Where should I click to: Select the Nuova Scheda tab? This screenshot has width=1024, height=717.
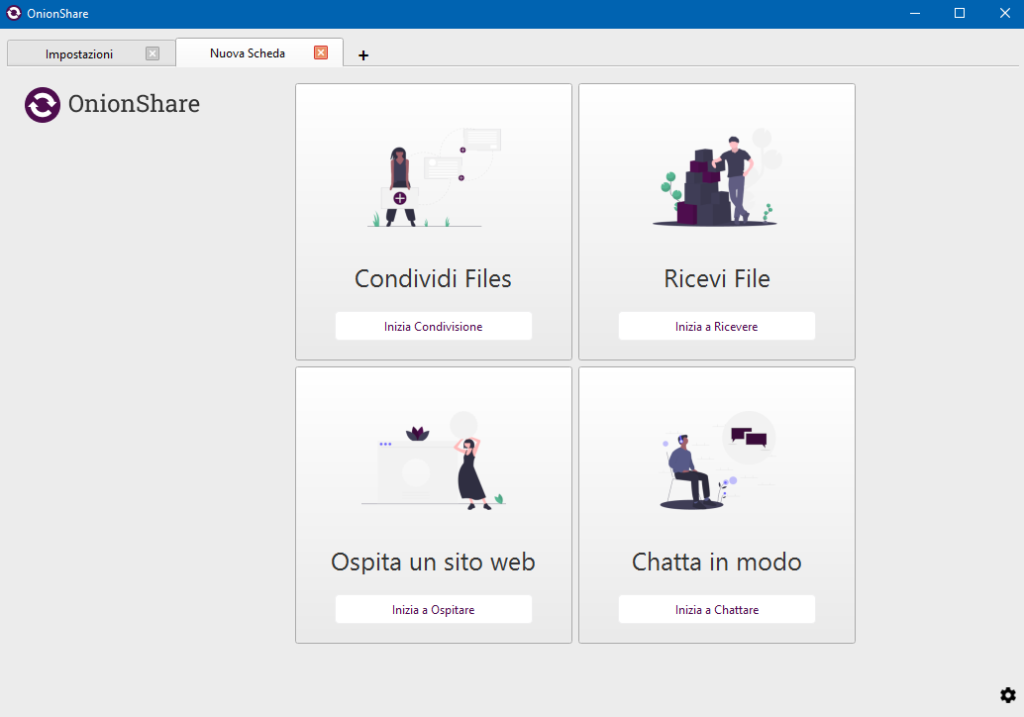coord(247,53)
